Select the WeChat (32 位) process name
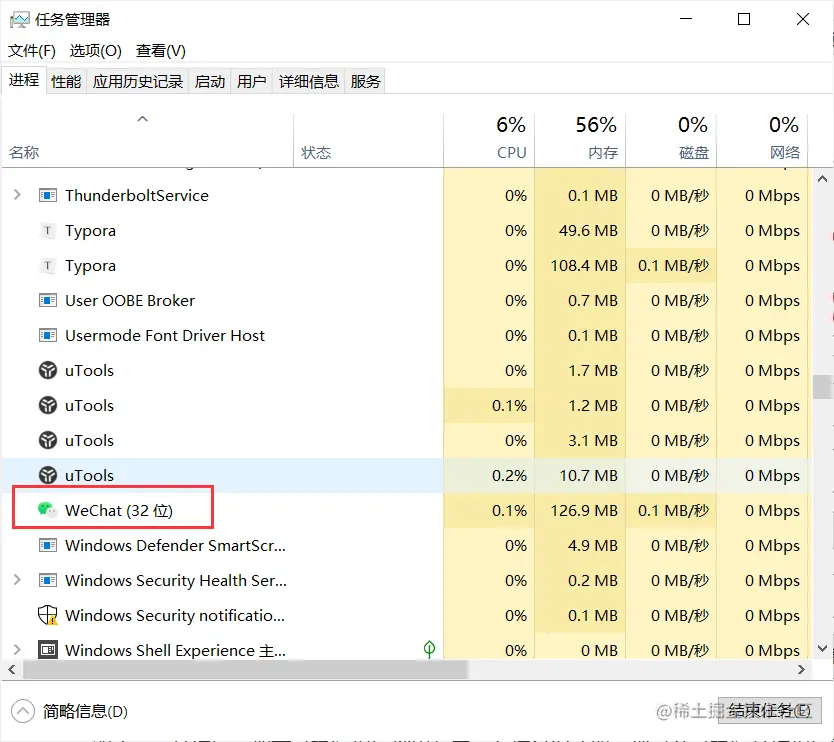 click(x=119, y=511)
